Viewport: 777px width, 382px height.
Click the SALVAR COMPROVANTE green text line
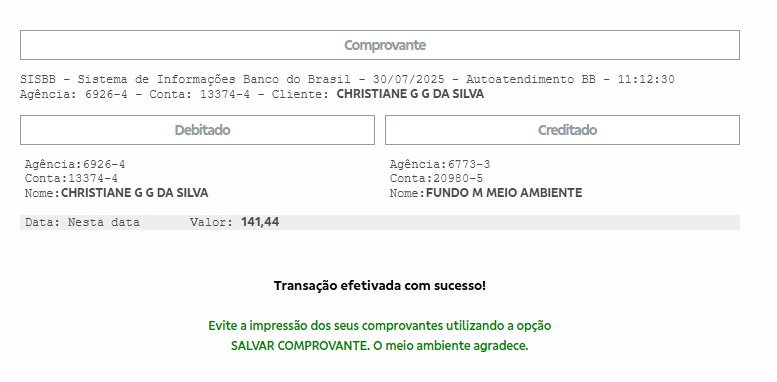pyautogui.click(x=380, y=346)
